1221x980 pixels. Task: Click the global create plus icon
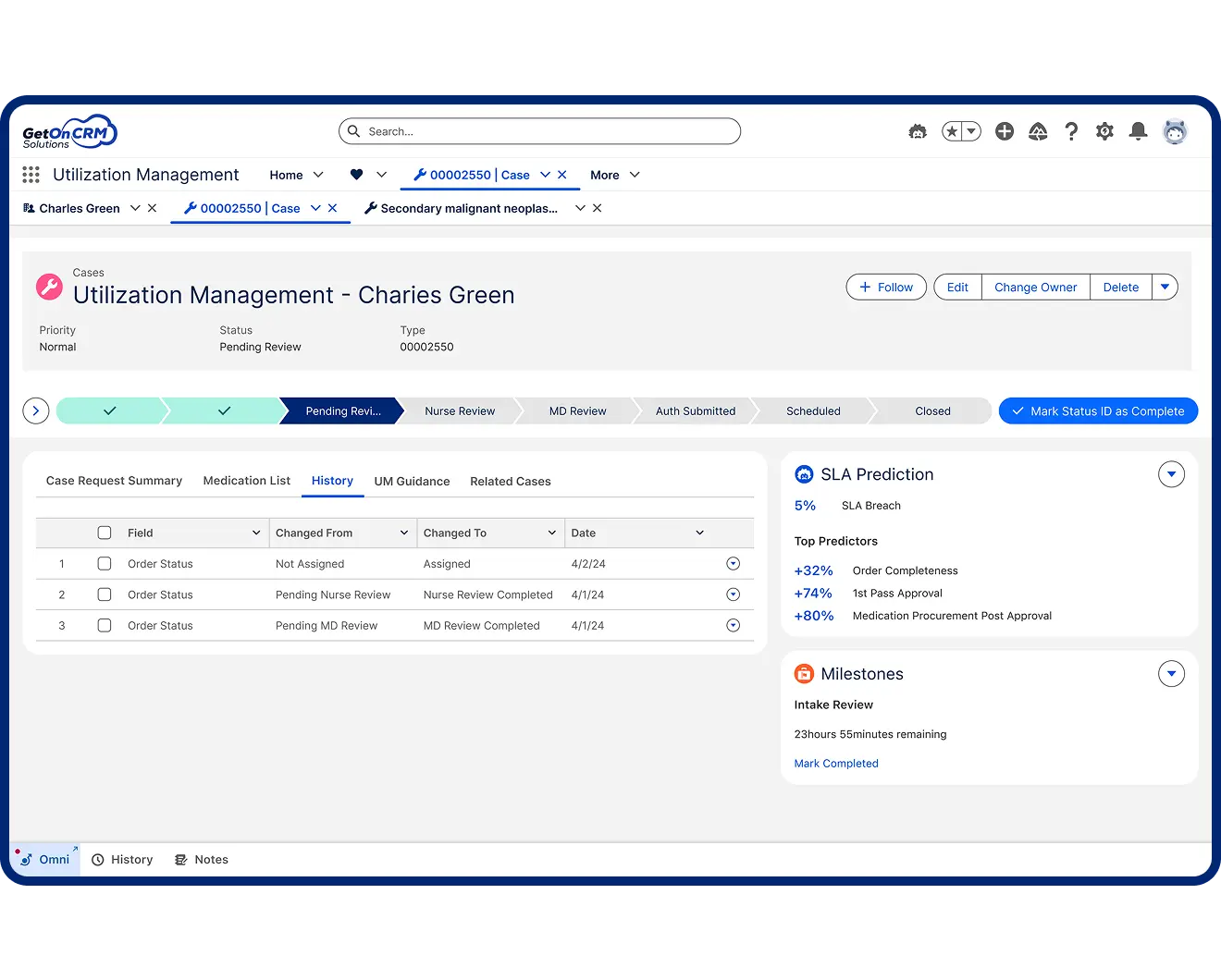(1005, 132)
